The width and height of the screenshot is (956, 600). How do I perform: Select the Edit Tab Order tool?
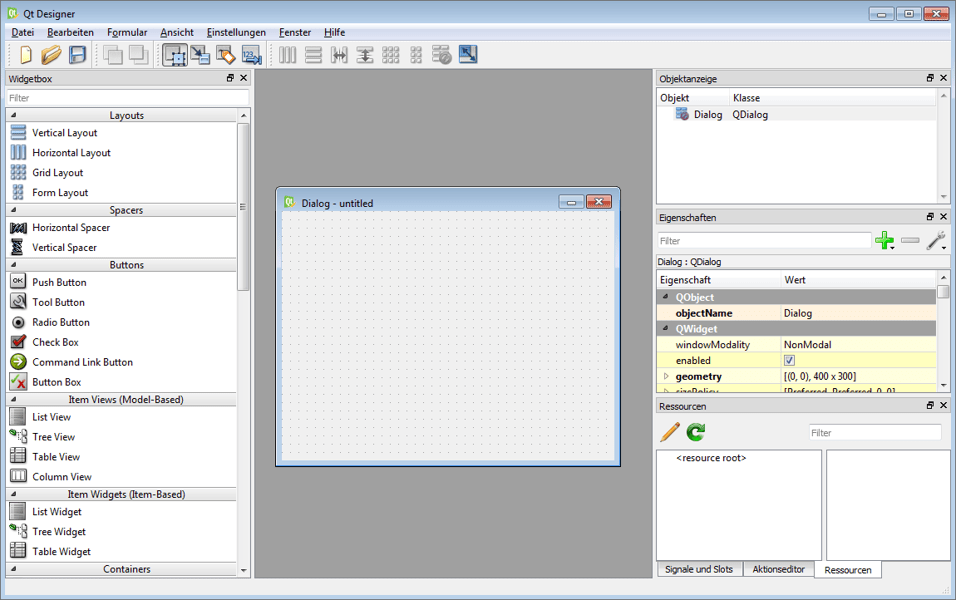point(251,55)
